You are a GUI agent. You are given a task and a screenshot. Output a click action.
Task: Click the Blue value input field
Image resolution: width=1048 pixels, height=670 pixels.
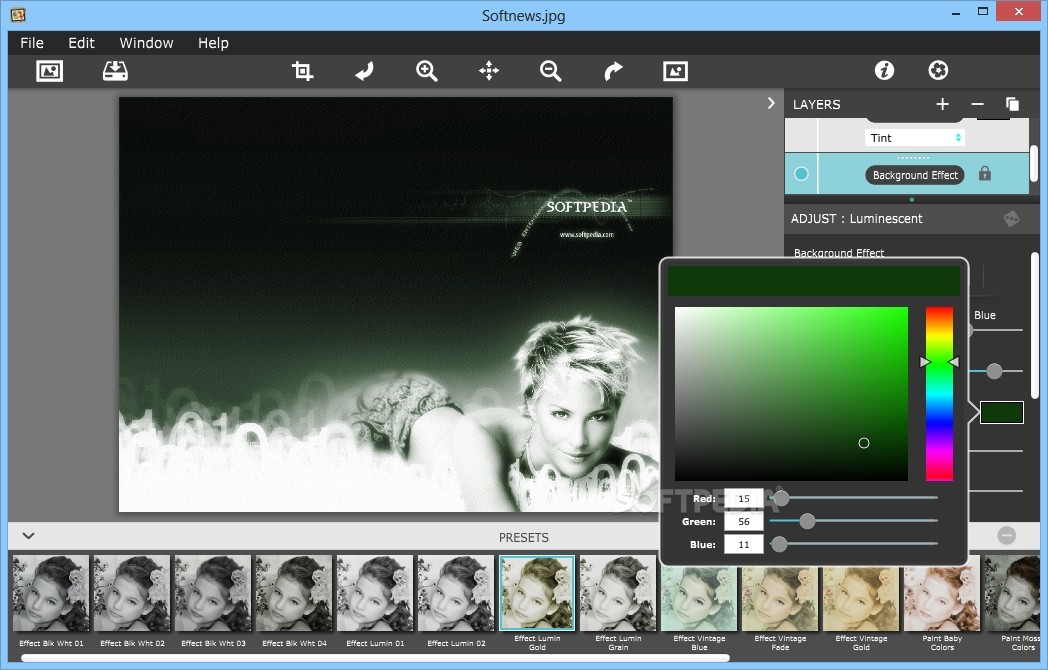tap(743, 544)
